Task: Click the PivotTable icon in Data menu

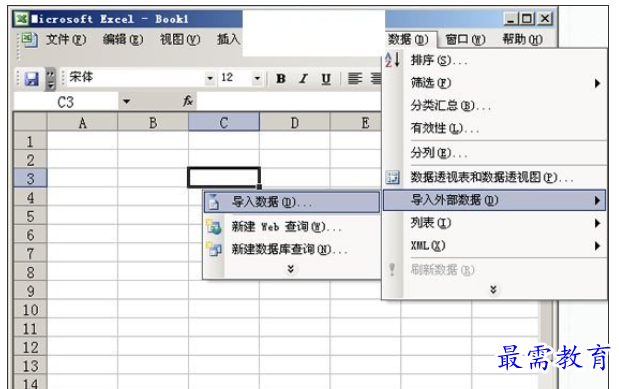Action: pos(392,177)
